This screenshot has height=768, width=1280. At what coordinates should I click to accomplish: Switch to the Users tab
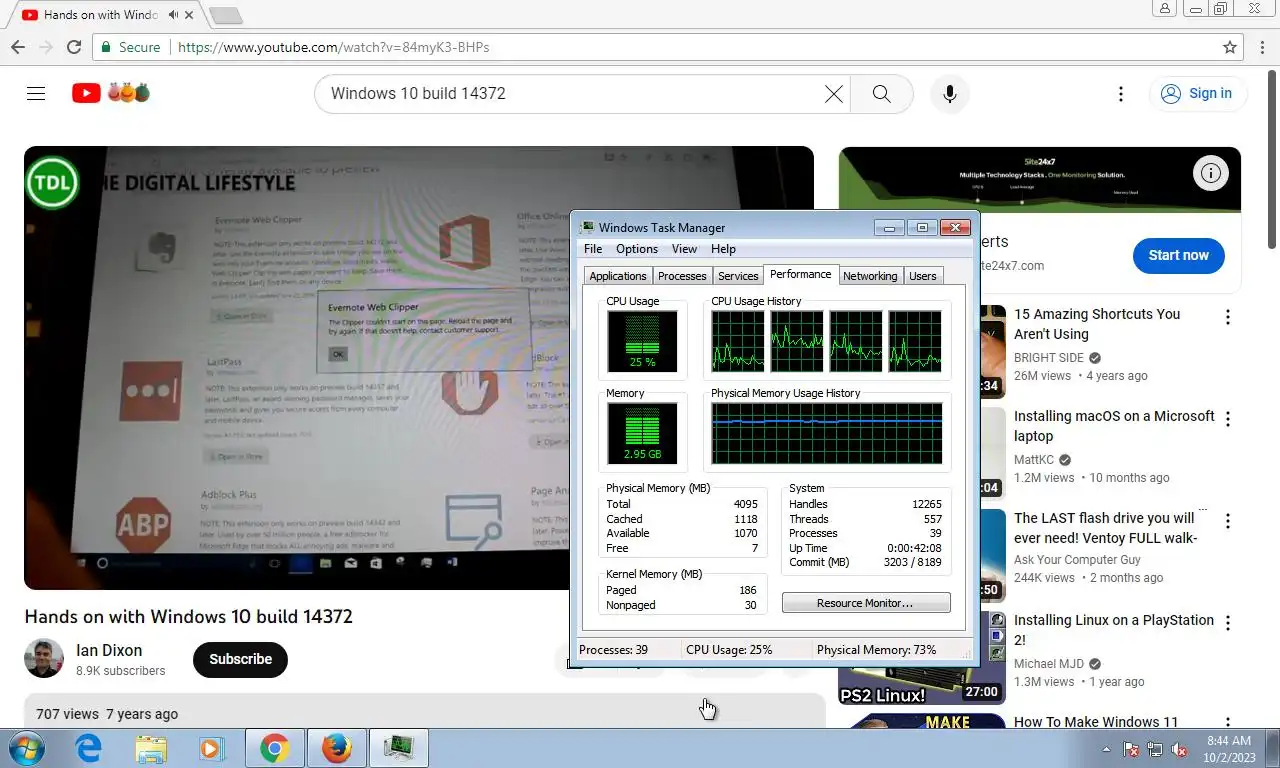[923, 276]
